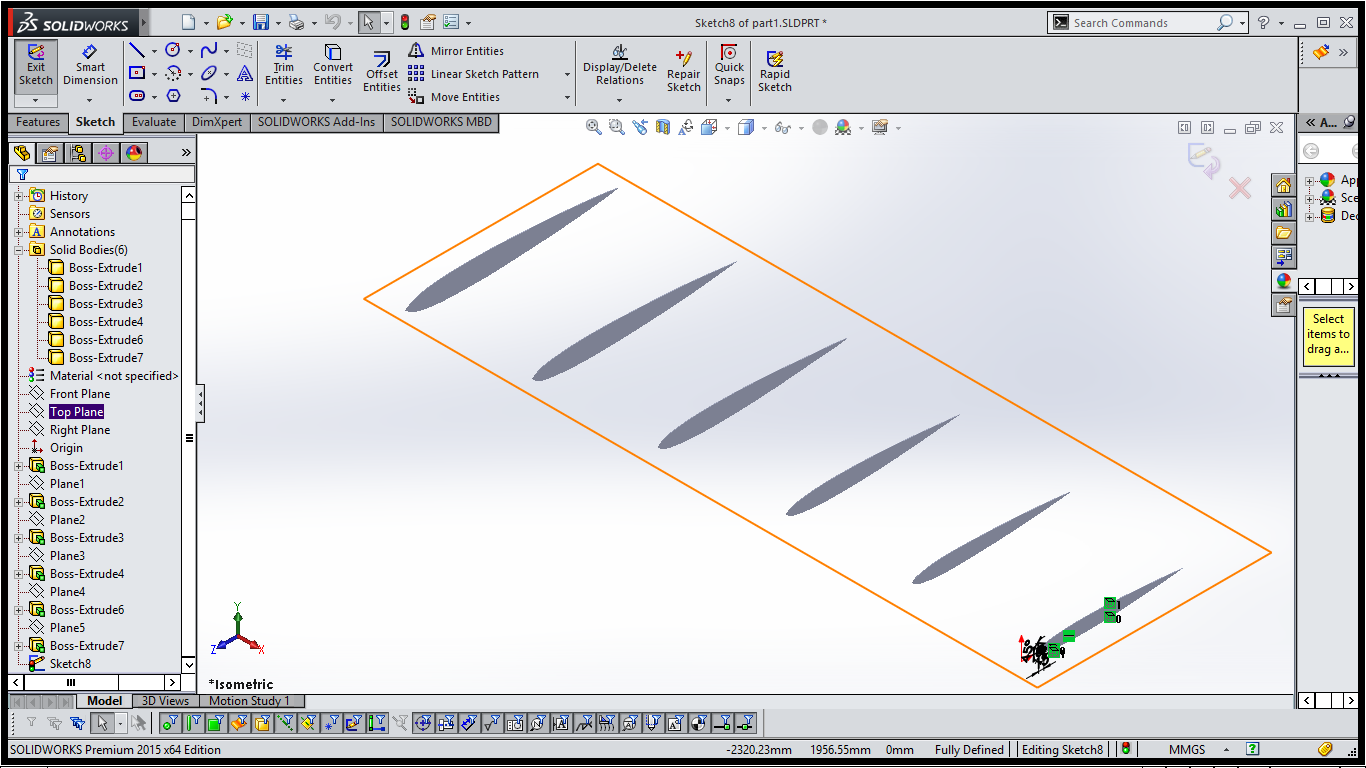Expand the Annotations node
The image size is (1366, 768).
pos(18,232)
